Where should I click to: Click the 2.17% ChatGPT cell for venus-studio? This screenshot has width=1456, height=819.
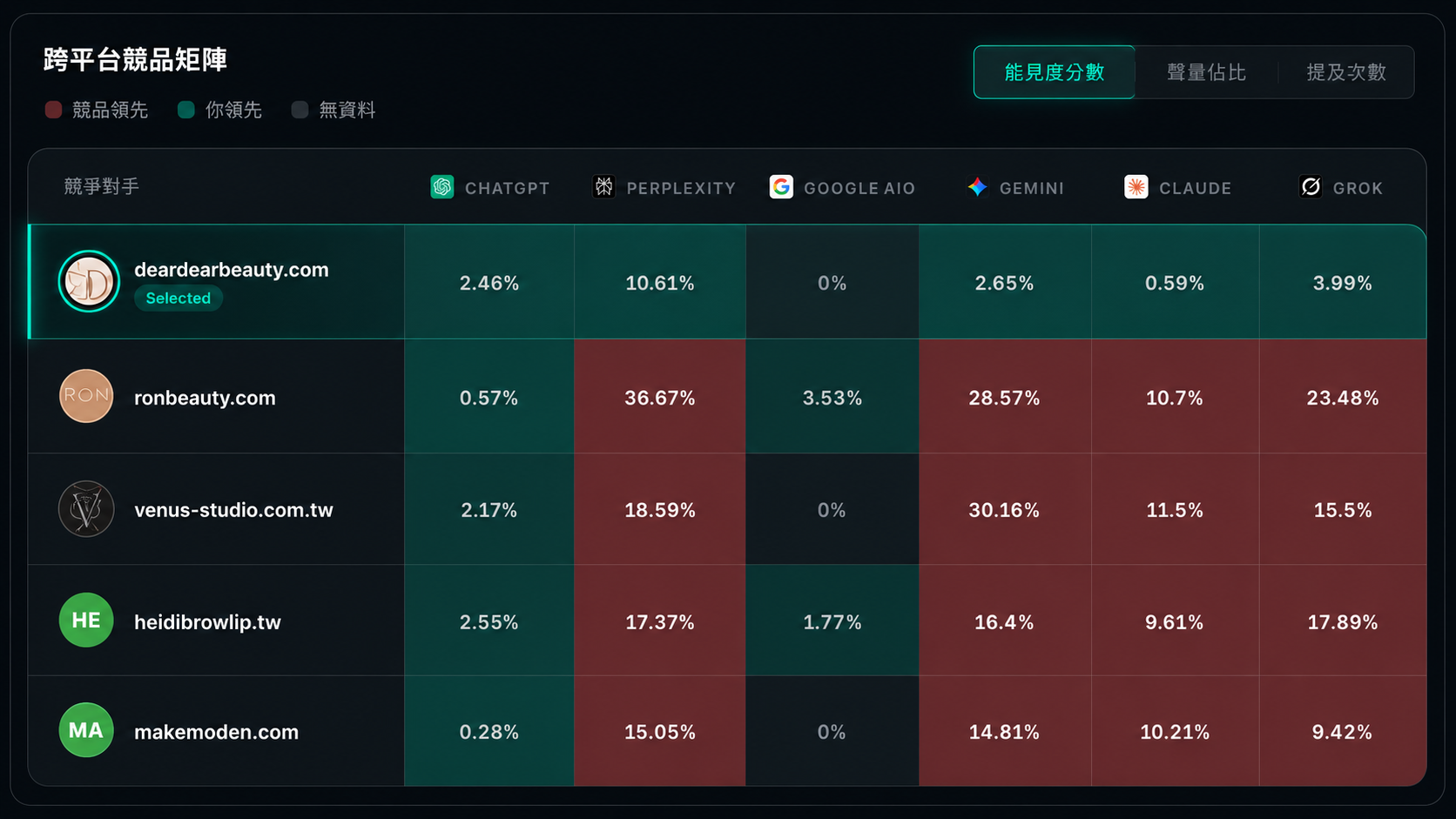tap(489, 509)
